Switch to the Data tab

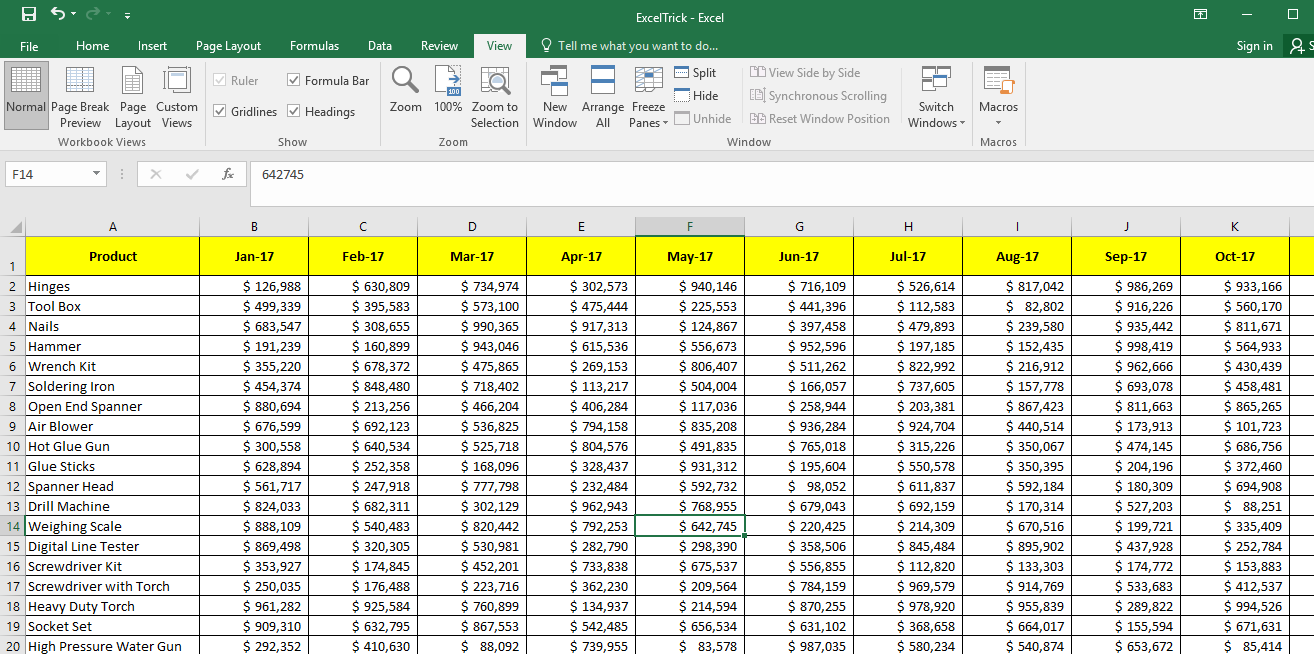(x=380, y=46)
